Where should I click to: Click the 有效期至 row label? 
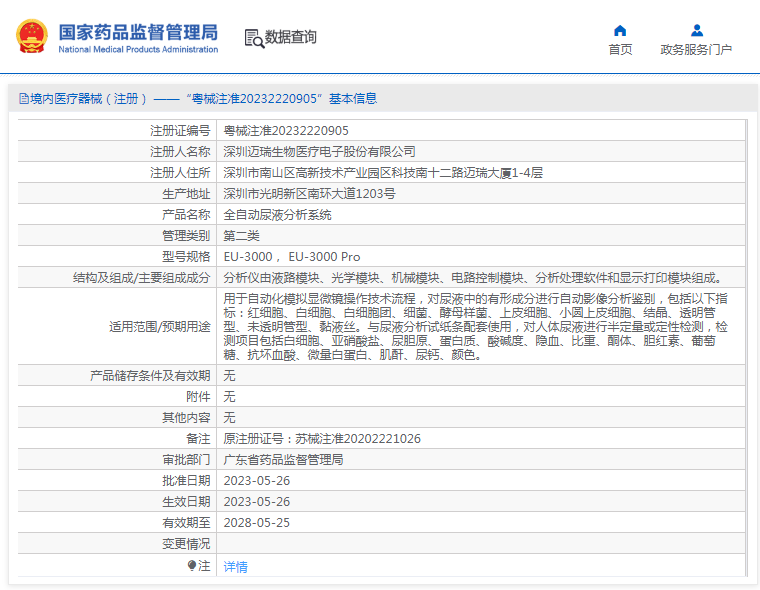click(x=186, y=523)
